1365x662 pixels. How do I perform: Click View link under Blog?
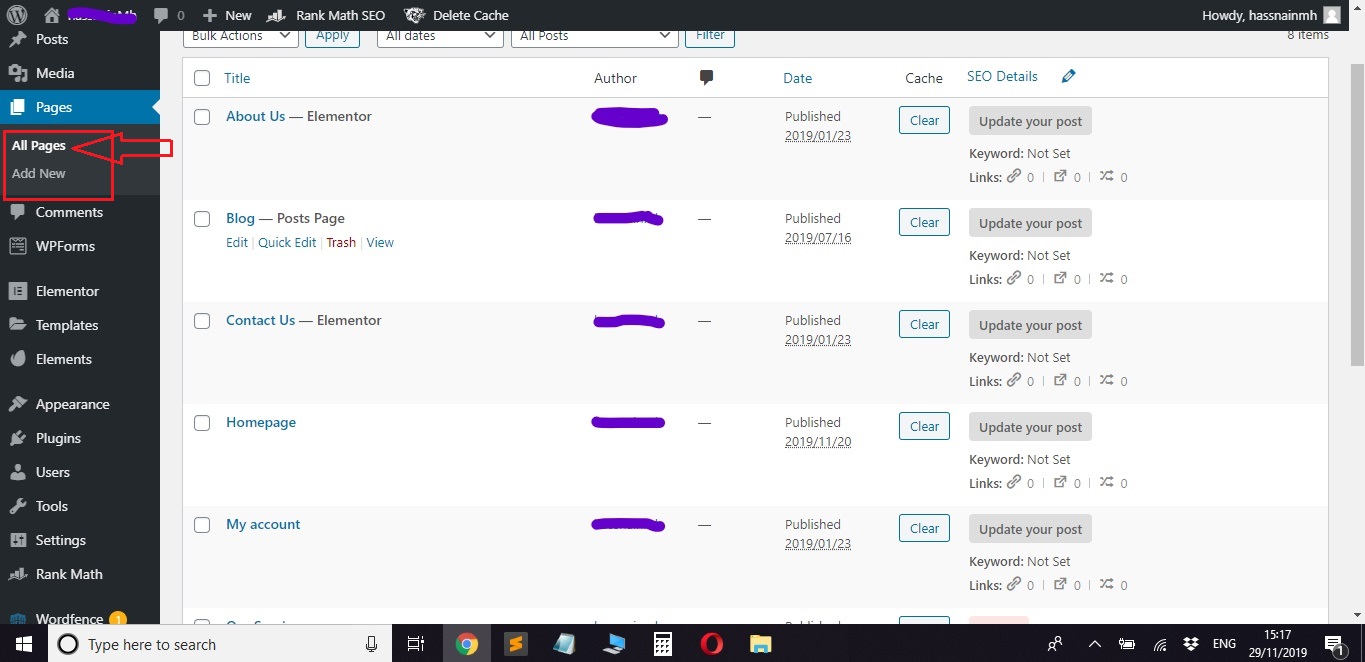(380, 243)
